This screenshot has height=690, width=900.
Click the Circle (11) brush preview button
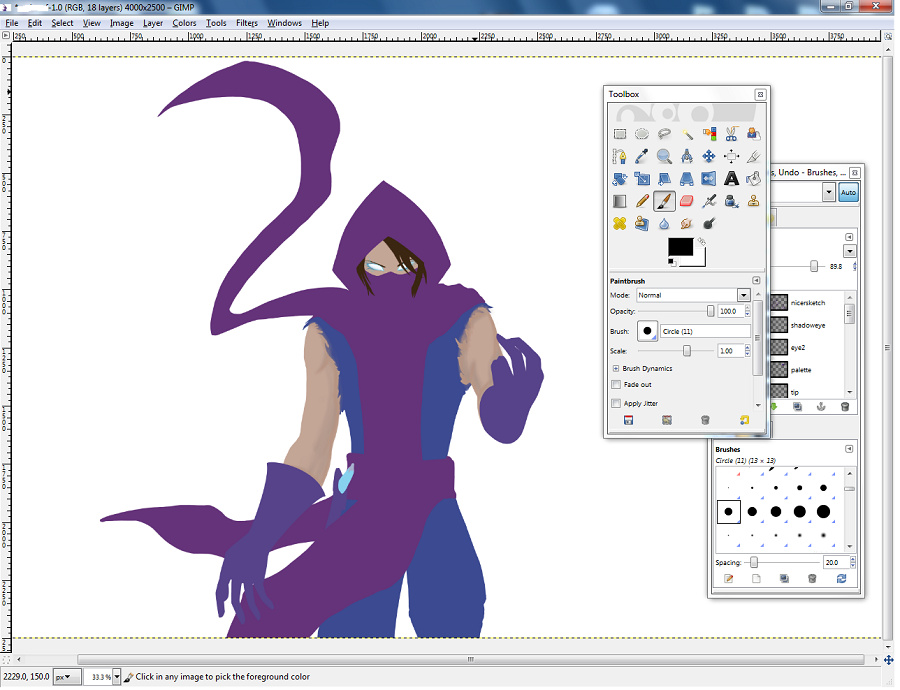click(648, 331)
